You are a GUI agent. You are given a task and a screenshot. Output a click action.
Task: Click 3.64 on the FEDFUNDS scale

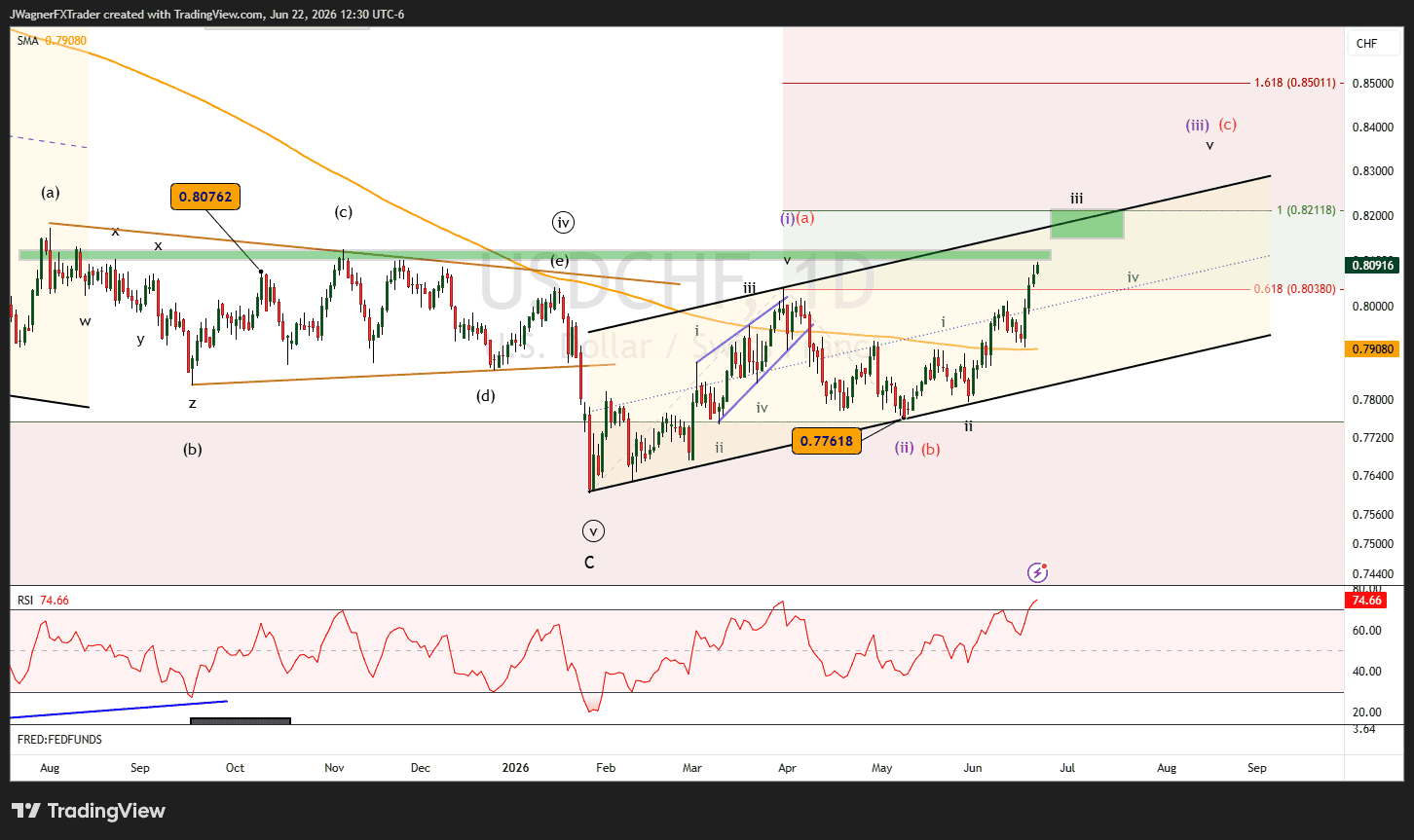pyautogui.click(x=1364, y=729)
